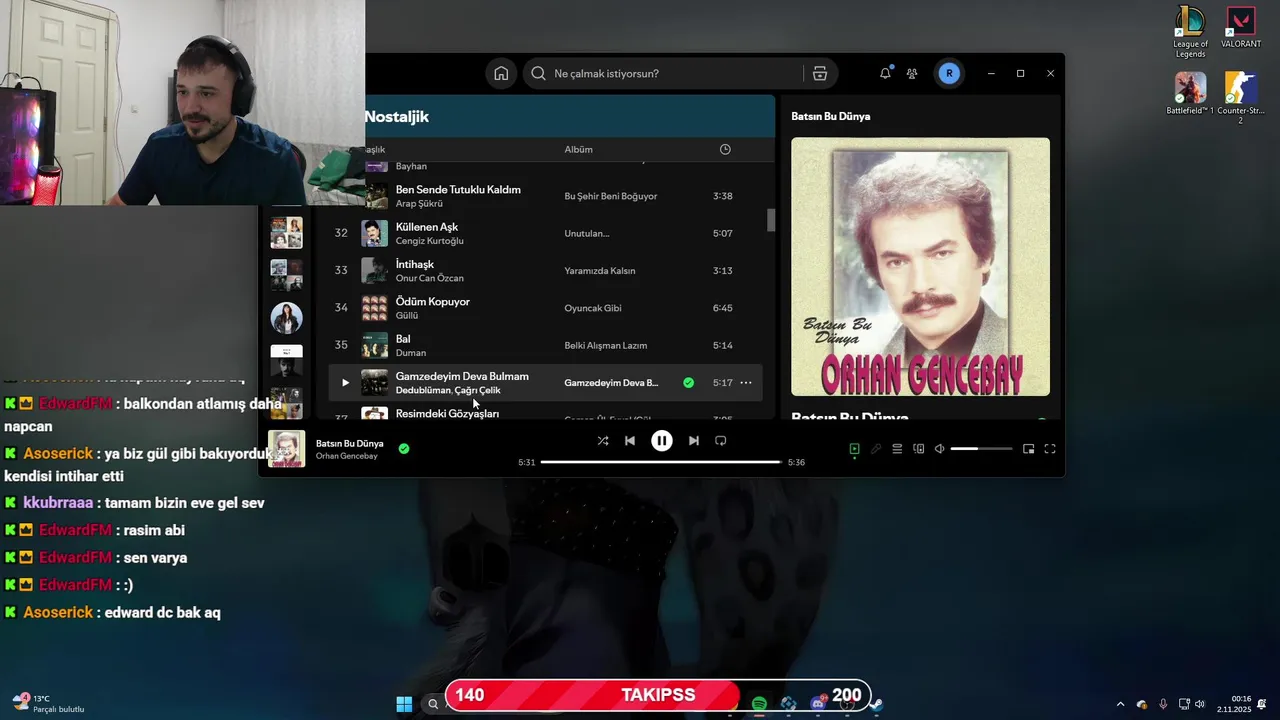Viewport: 1280px width, 720px height.
Task: Seek on the song progress bar
Action: [x=661, y=462]
